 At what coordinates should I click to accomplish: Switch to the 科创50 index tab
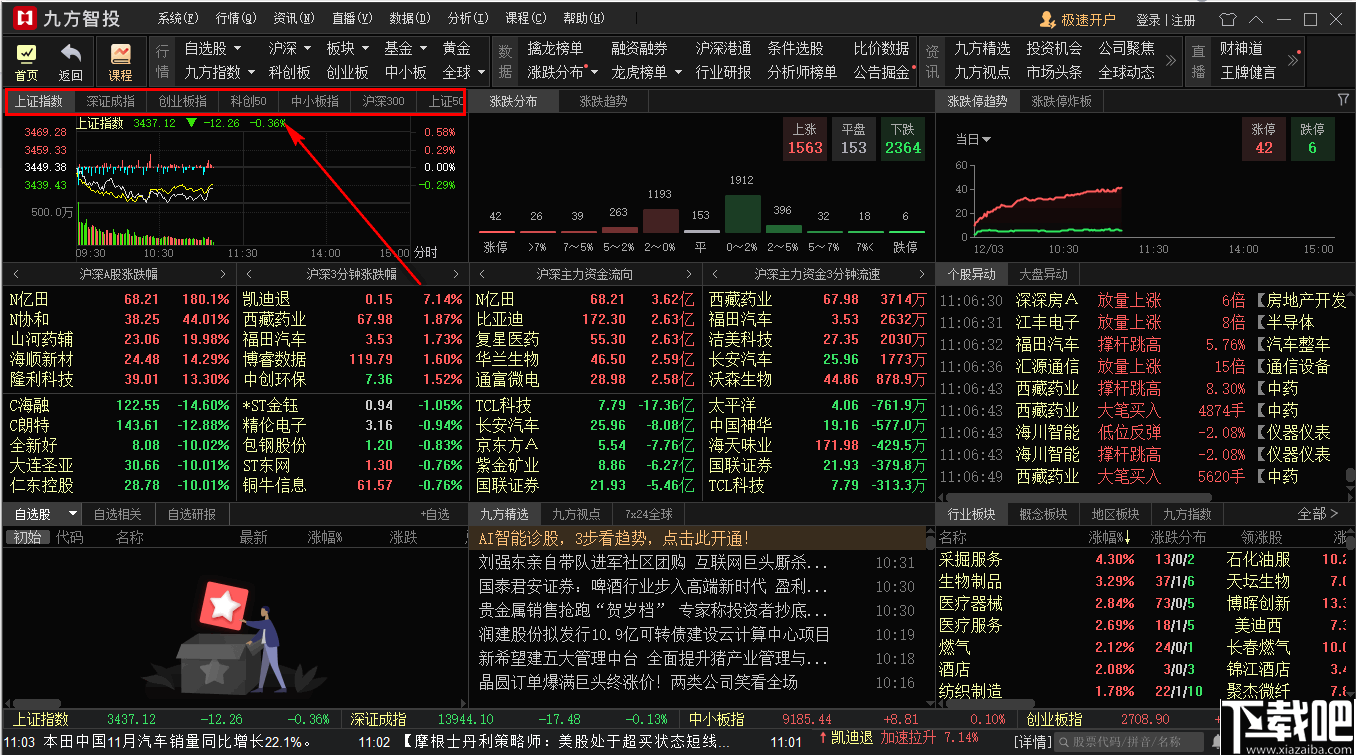pyautogui.click(x=248, y=101)
